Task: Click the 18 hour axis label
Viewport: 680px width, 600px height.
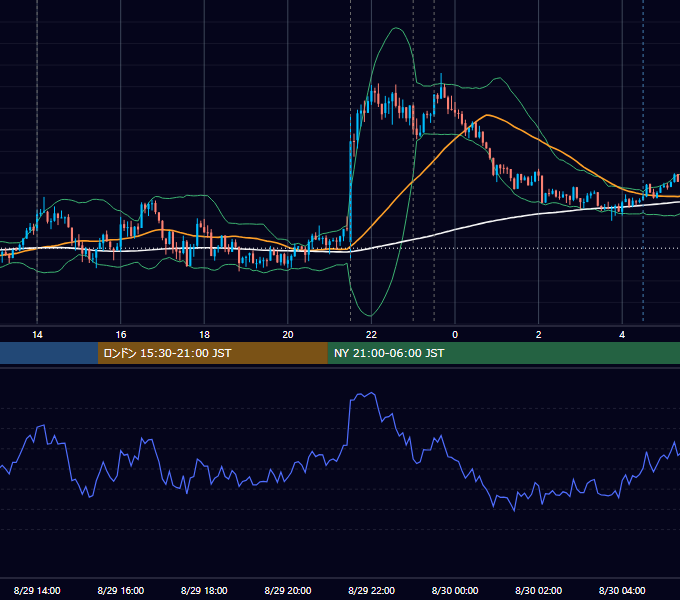Action: (204, 335)
